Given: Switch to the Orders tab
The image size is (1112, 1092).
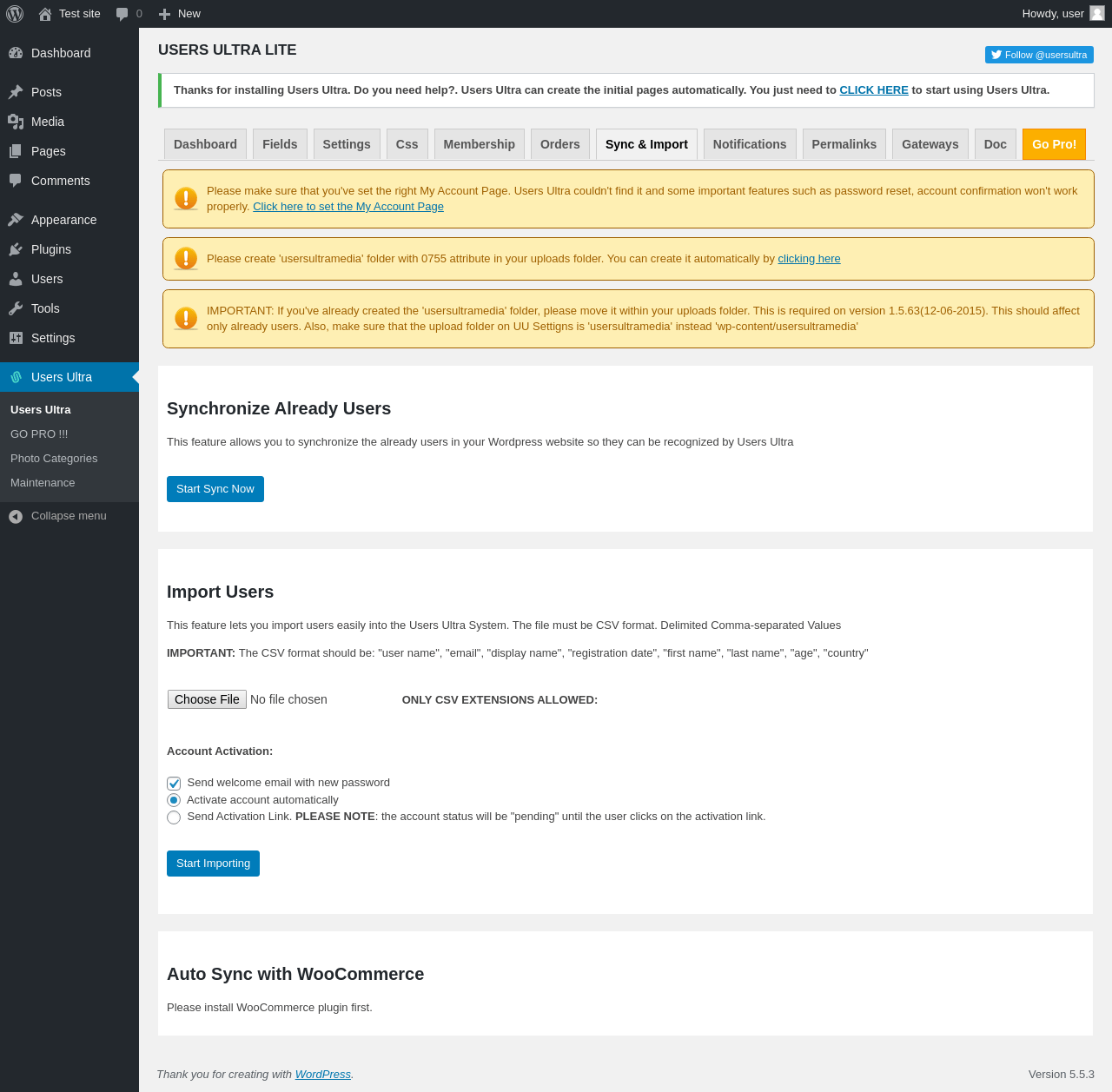Looking at the screenshot, I should 560,144.
